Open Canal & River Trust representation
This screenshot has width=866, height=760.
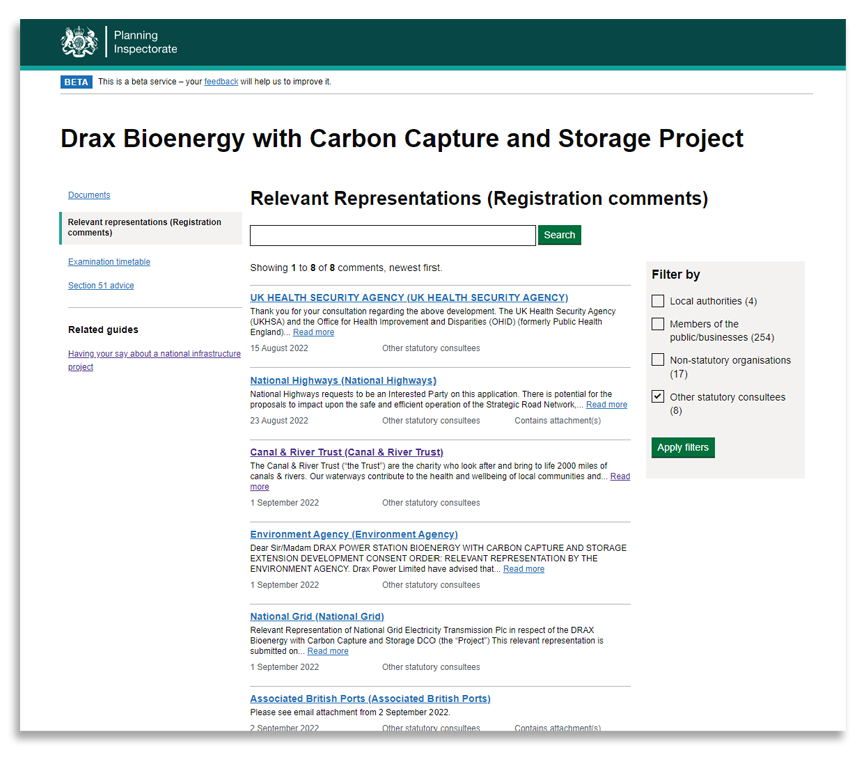point(346,452)
